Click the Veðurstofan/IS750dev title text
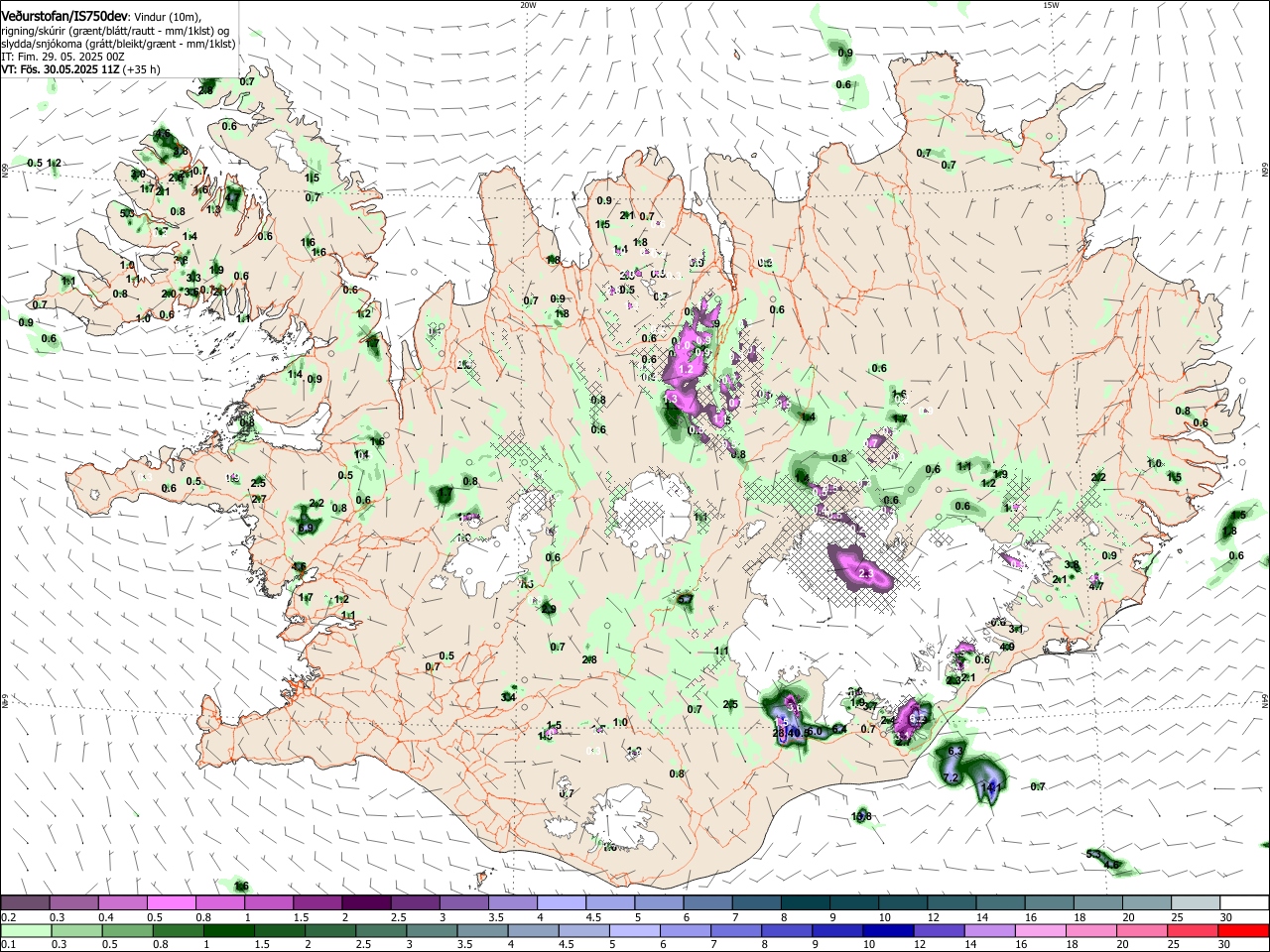1270x952 pixels. coord(64,17)
